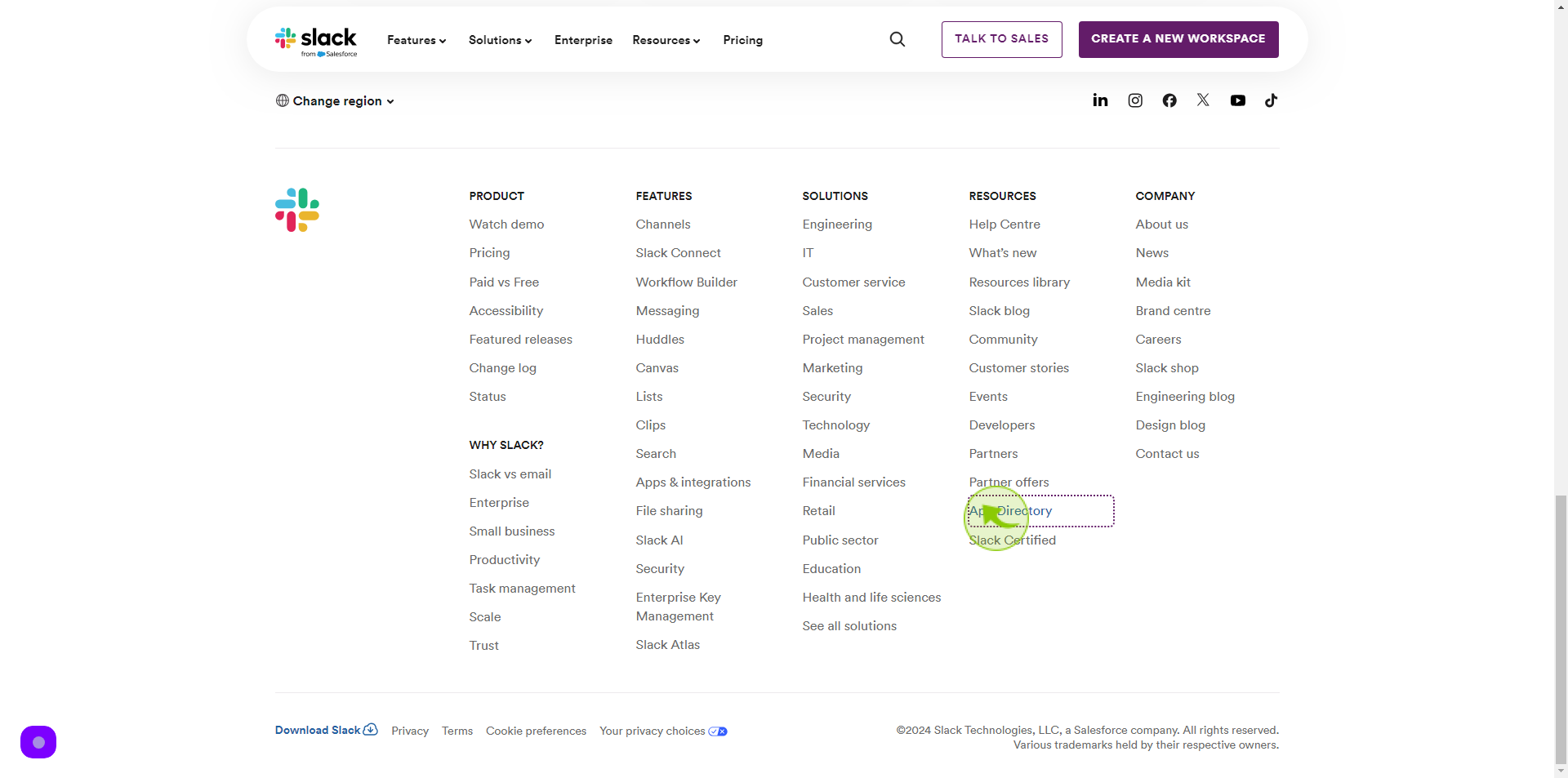Open Your privacy choices link
1568x778 pixels.
point(663,731)
